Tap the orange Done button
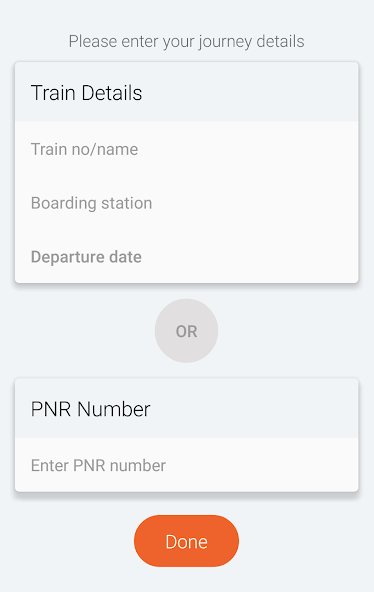 (x=186, y=541)
